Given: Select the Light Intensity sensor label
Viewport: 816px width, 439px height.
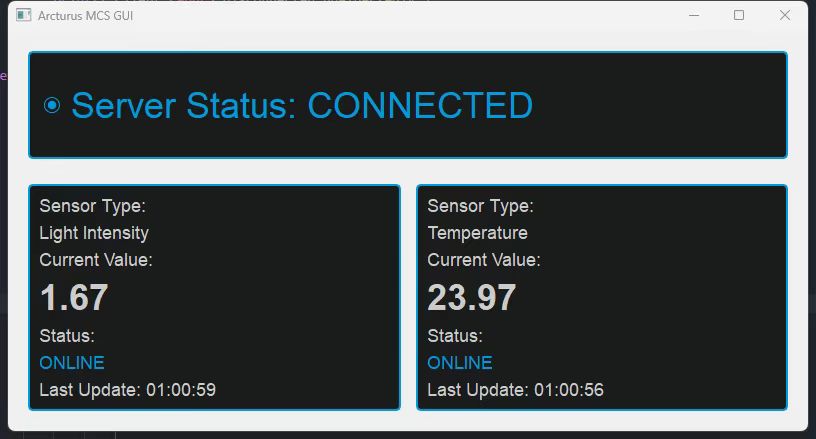Looking at the screenshot, I should click(x=94, y=233).
